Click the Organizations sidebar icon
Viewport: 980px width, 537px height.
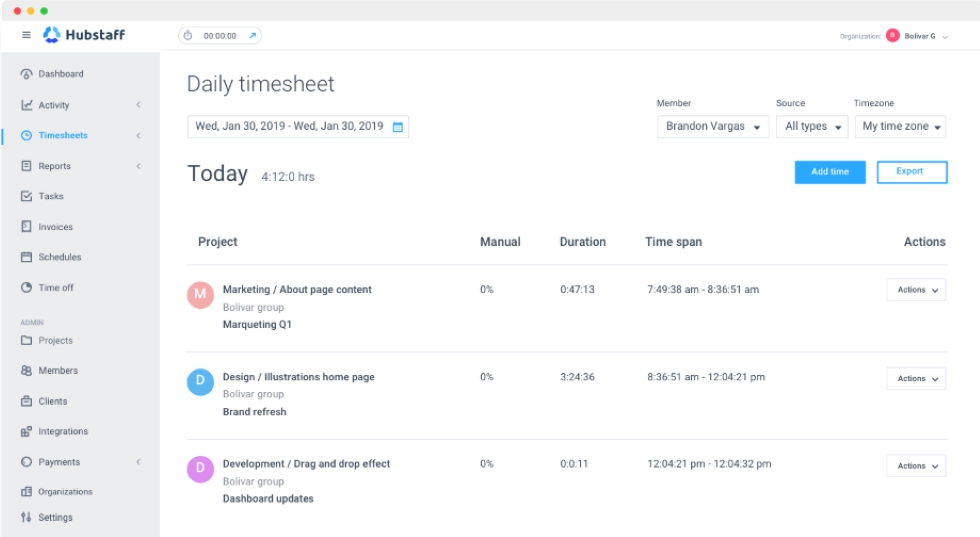[26, 491]
